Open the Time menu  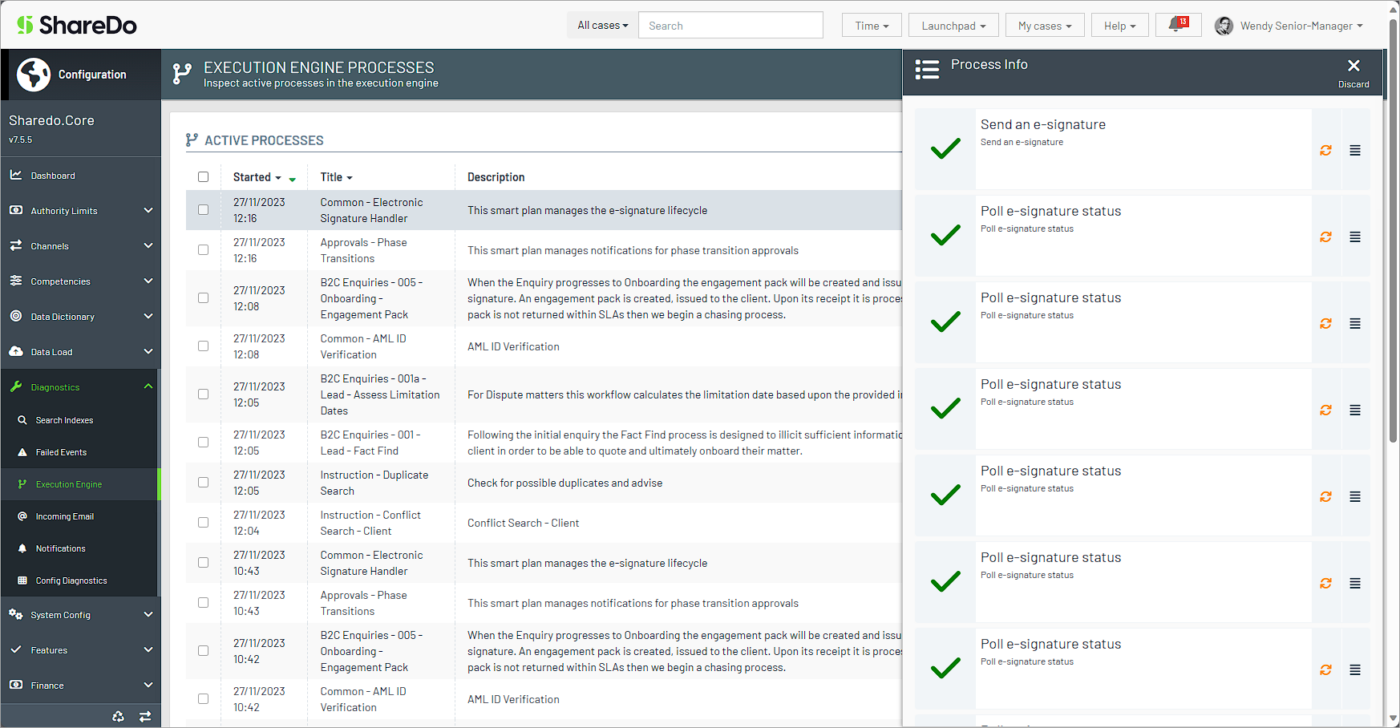pos(872,26)
